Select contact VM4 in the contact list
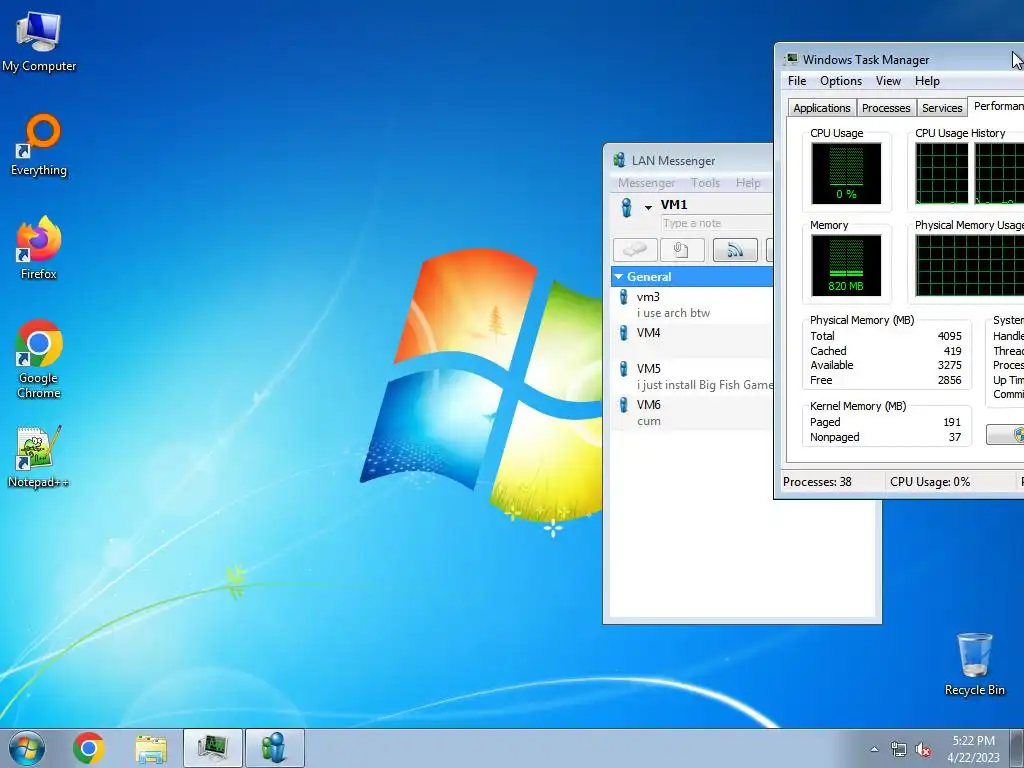1024x768 pixels. (x=692, y=340)
